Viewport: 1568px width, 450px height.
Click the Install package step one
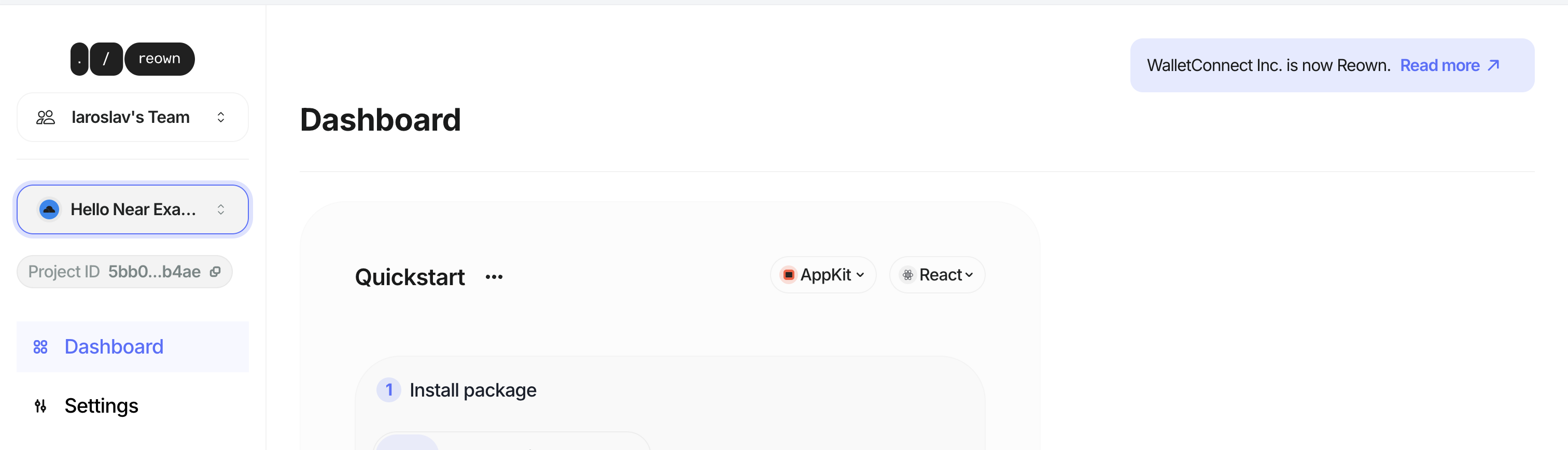click(473, 390)
